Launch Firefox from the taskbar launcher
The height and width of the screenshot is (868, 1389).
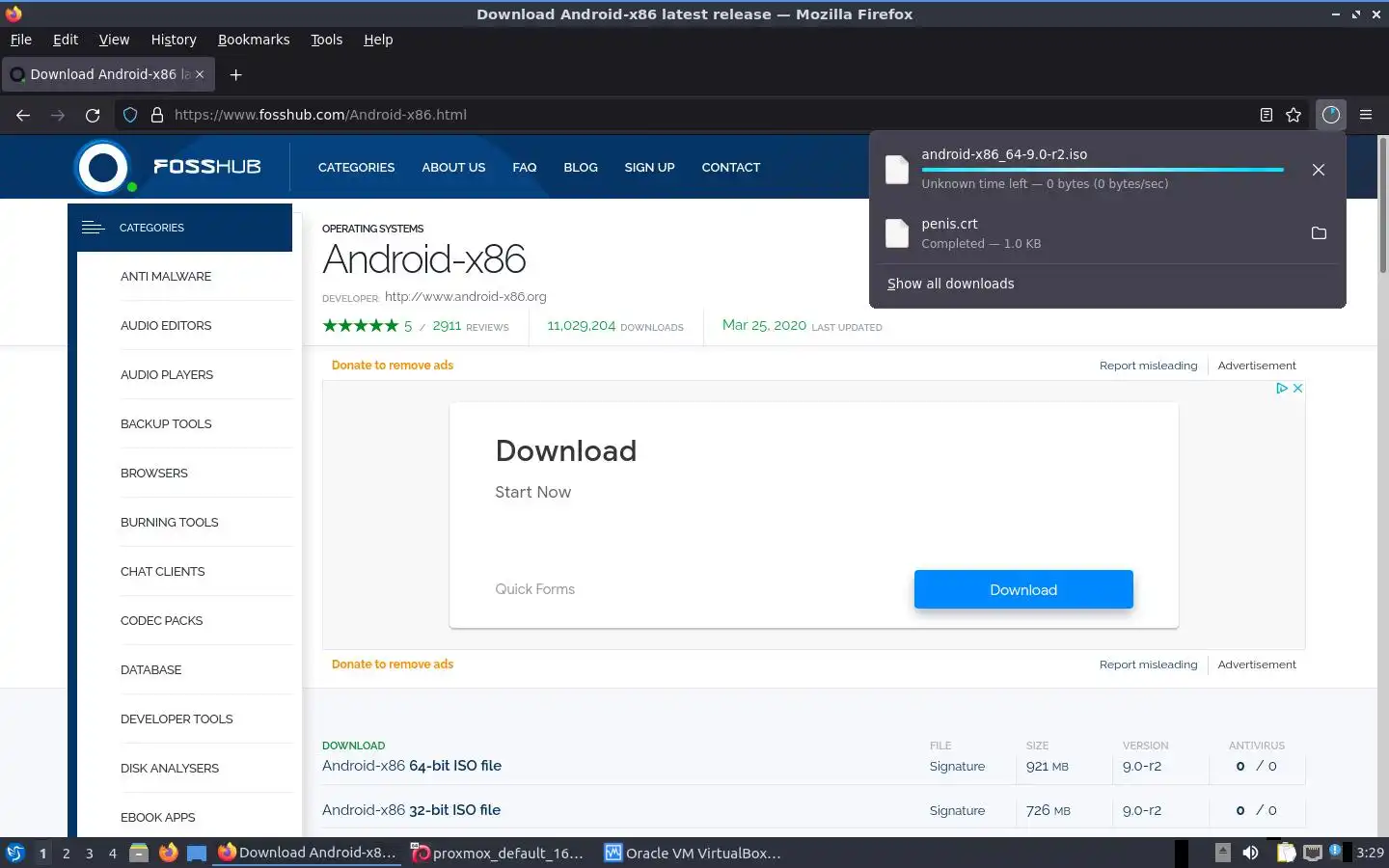pos(168,853)
